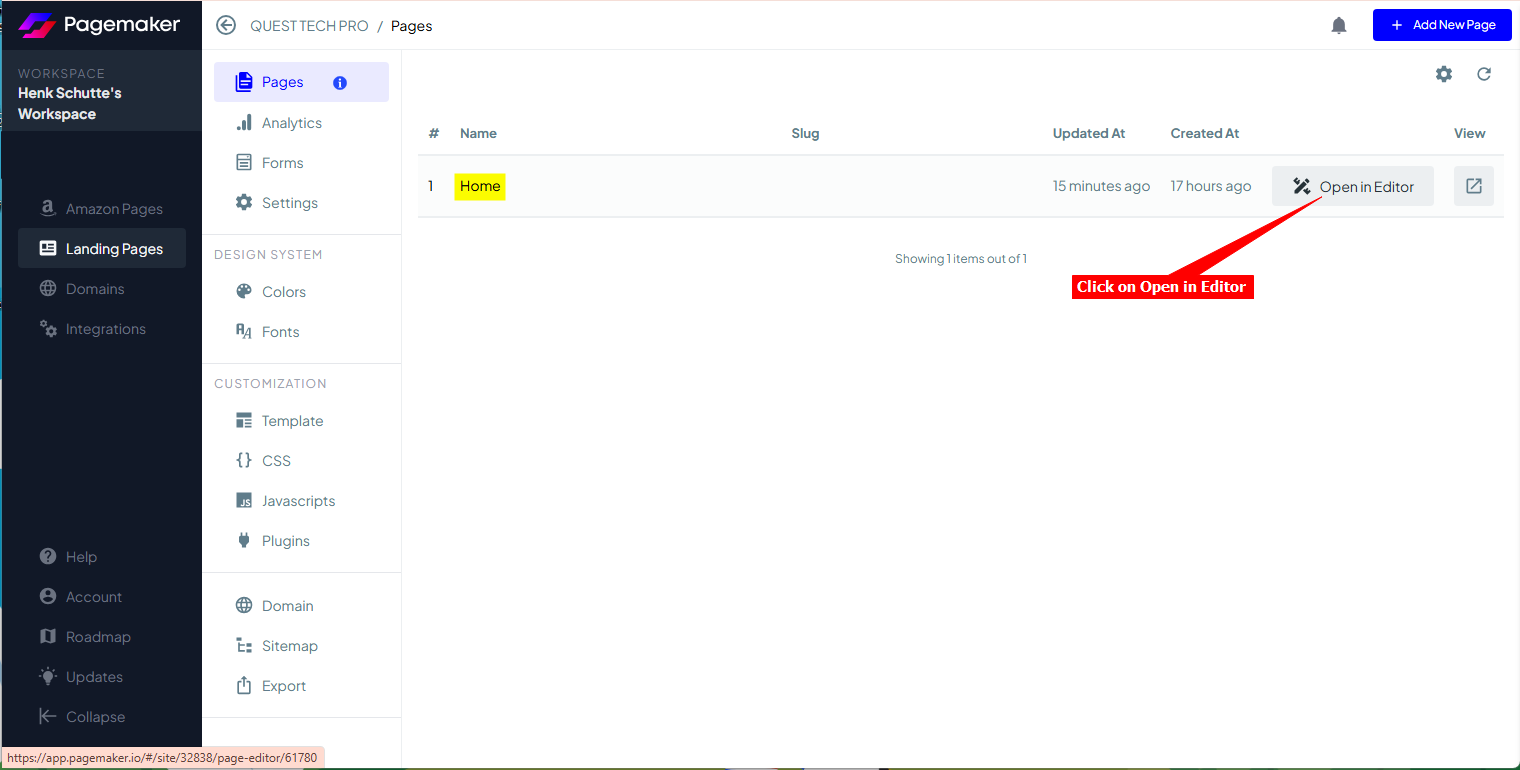The height and width of the screenshot is (770, 1520).
Task: Open the Updates lightbulb icon
Action: (48, 677)
